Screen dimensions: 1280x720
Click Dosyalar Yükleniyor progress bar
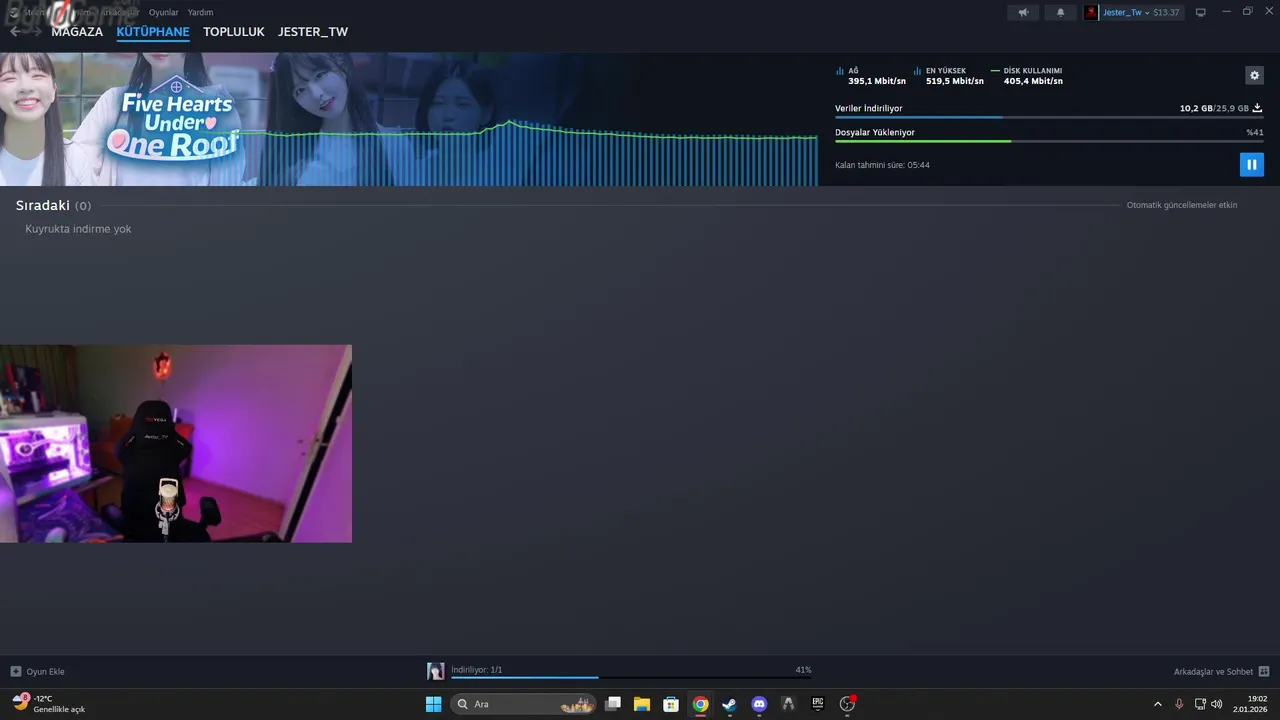[1049, 141]
